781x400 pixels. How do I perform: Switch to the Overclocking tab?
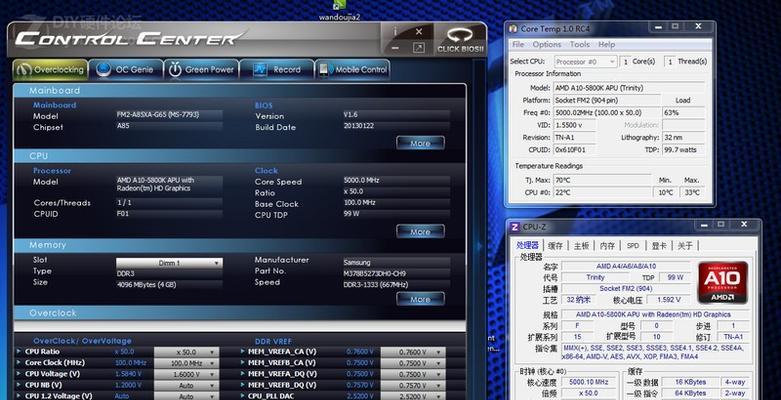pyautogui.click(x=50, y=70)
